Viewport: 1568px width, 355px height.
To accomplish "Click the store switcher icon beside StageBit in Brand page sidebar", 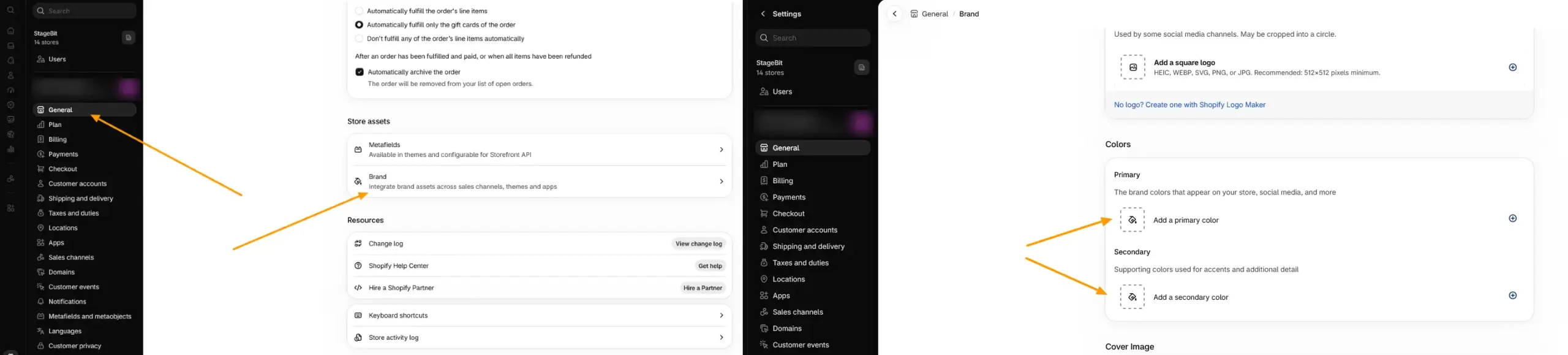I will [861, 67].
